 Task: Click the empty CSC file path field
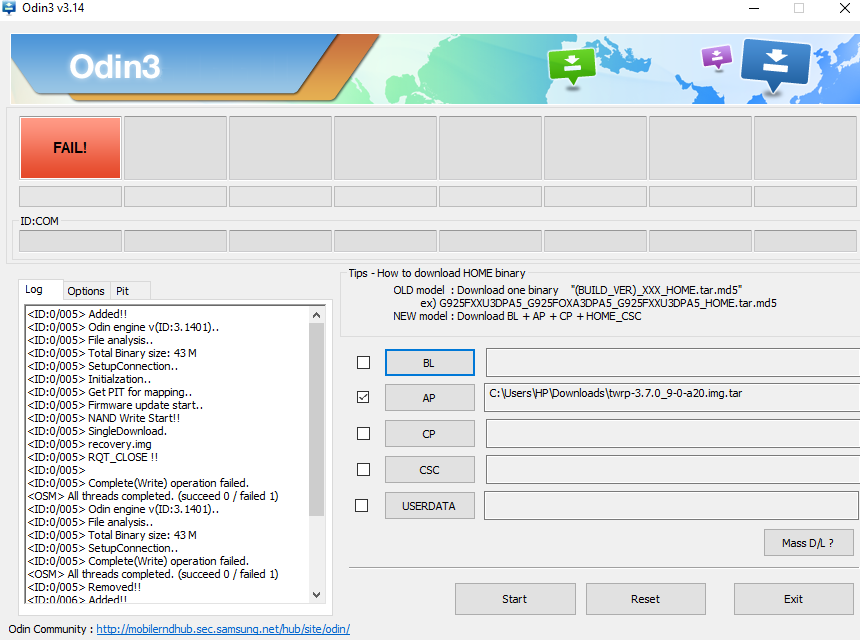click(x=672, y=470)
